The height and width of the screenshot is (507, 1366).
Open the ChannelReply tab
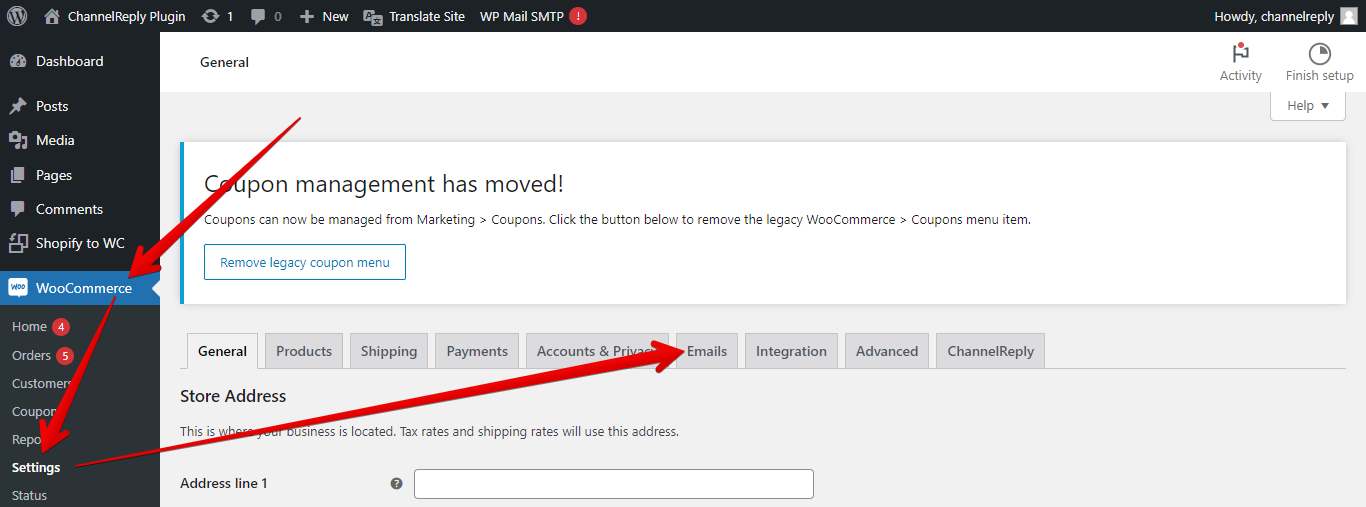(991, 351)
